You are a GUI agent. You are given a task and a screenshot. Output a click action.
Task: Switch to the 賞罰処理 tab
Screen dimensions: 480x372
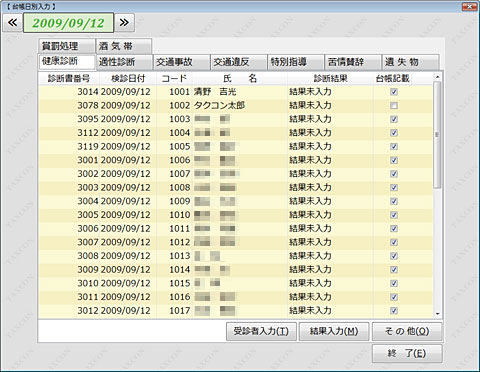pyautogui.click(x=66, y=46)
